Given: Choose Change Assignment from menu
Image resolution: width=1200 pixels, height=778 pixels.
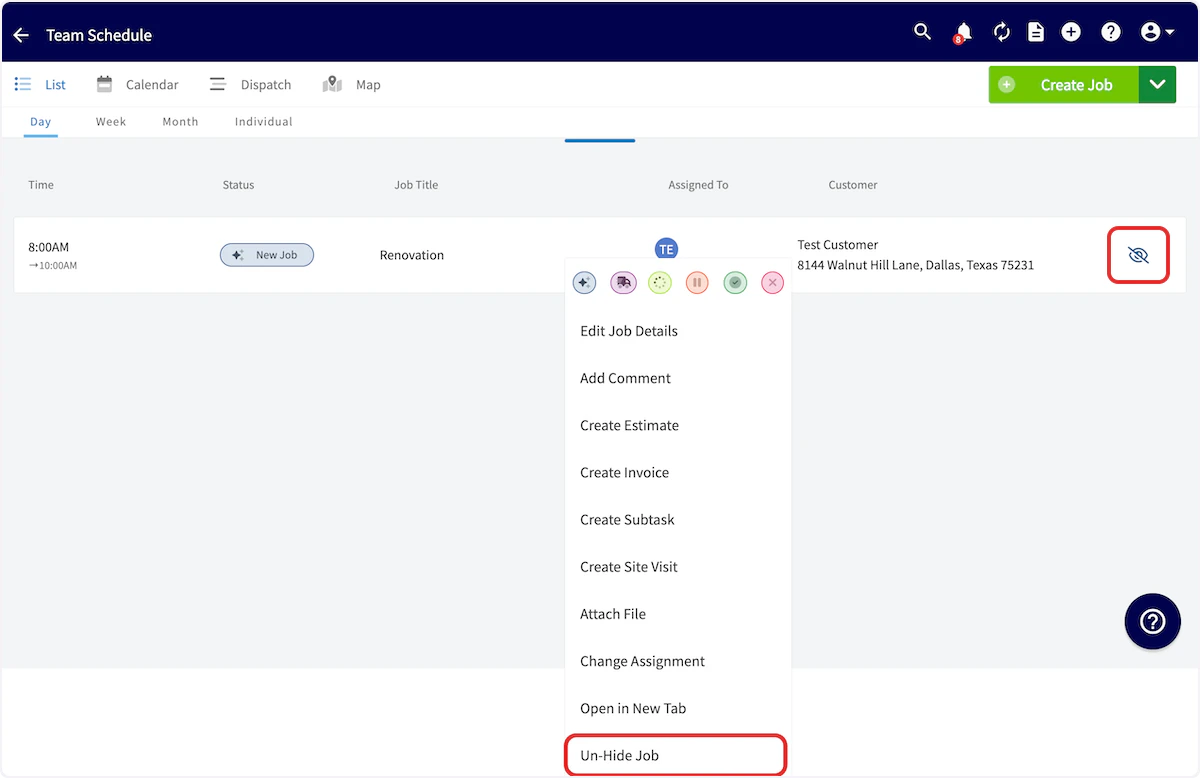Looking at the screenshot, I should coord(678,661).
